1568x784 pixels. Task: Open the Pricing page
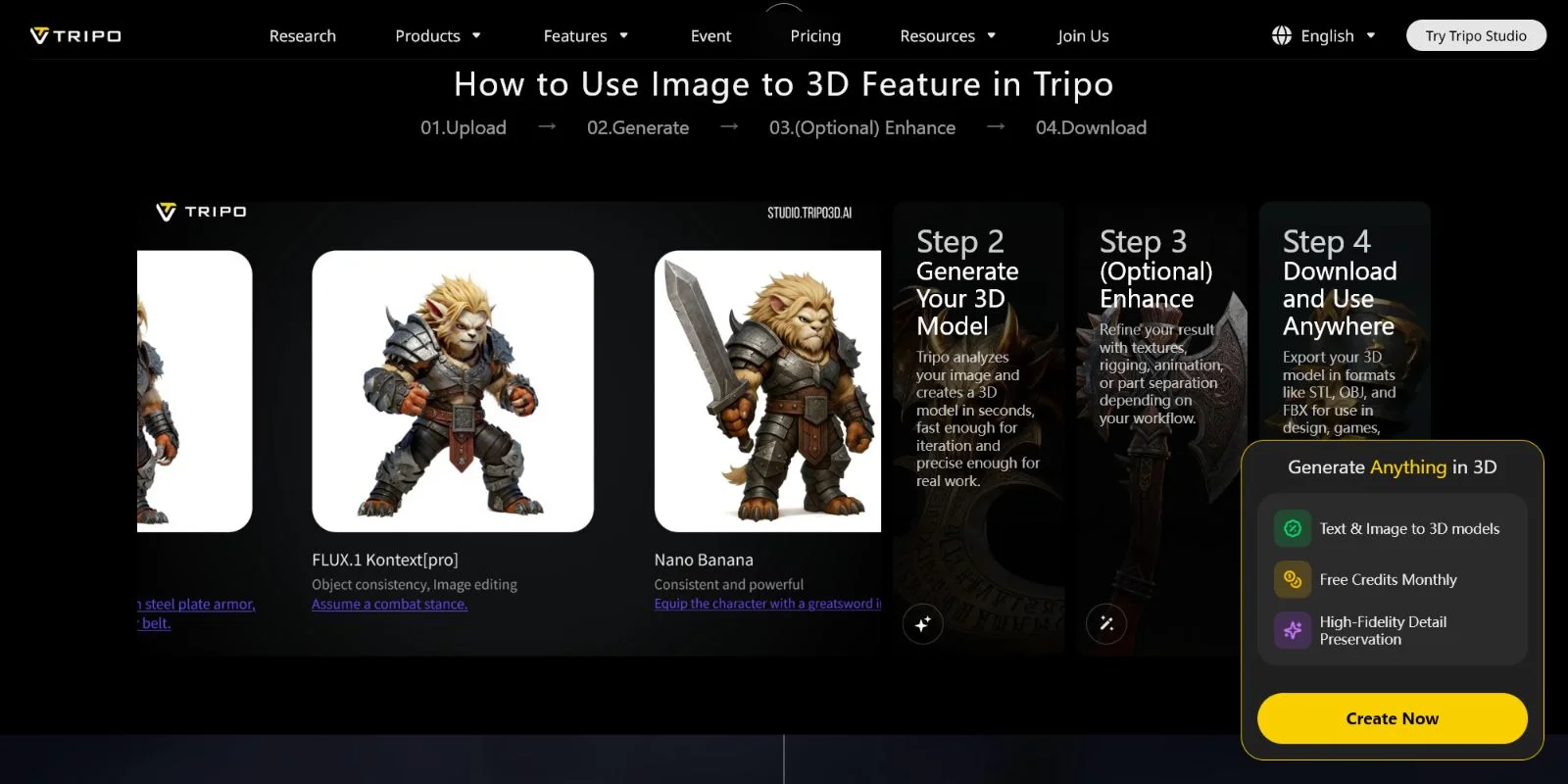coord(815,36)
